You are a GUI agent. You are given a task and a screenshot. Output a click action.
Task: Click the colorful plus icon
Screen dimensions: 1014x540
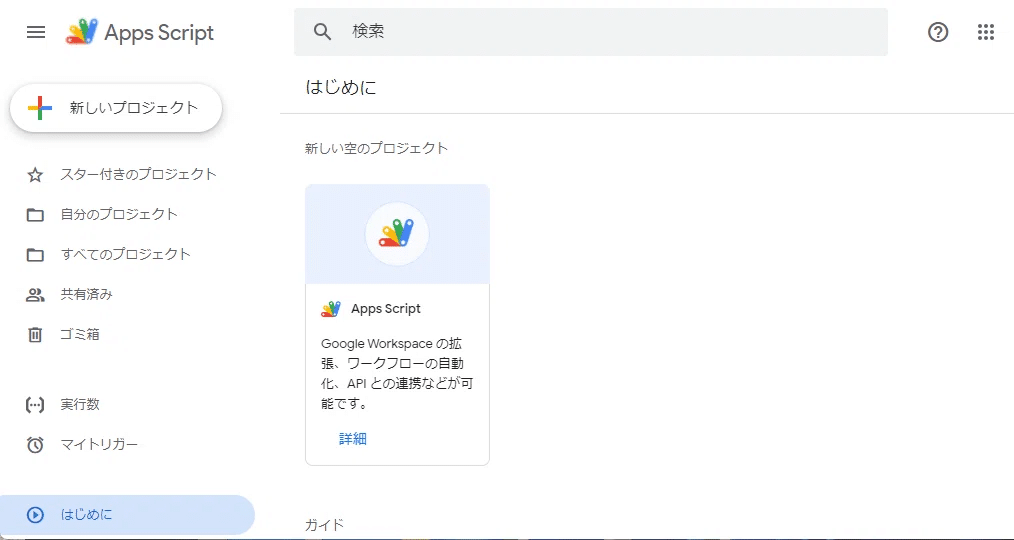tap(40, 108)
